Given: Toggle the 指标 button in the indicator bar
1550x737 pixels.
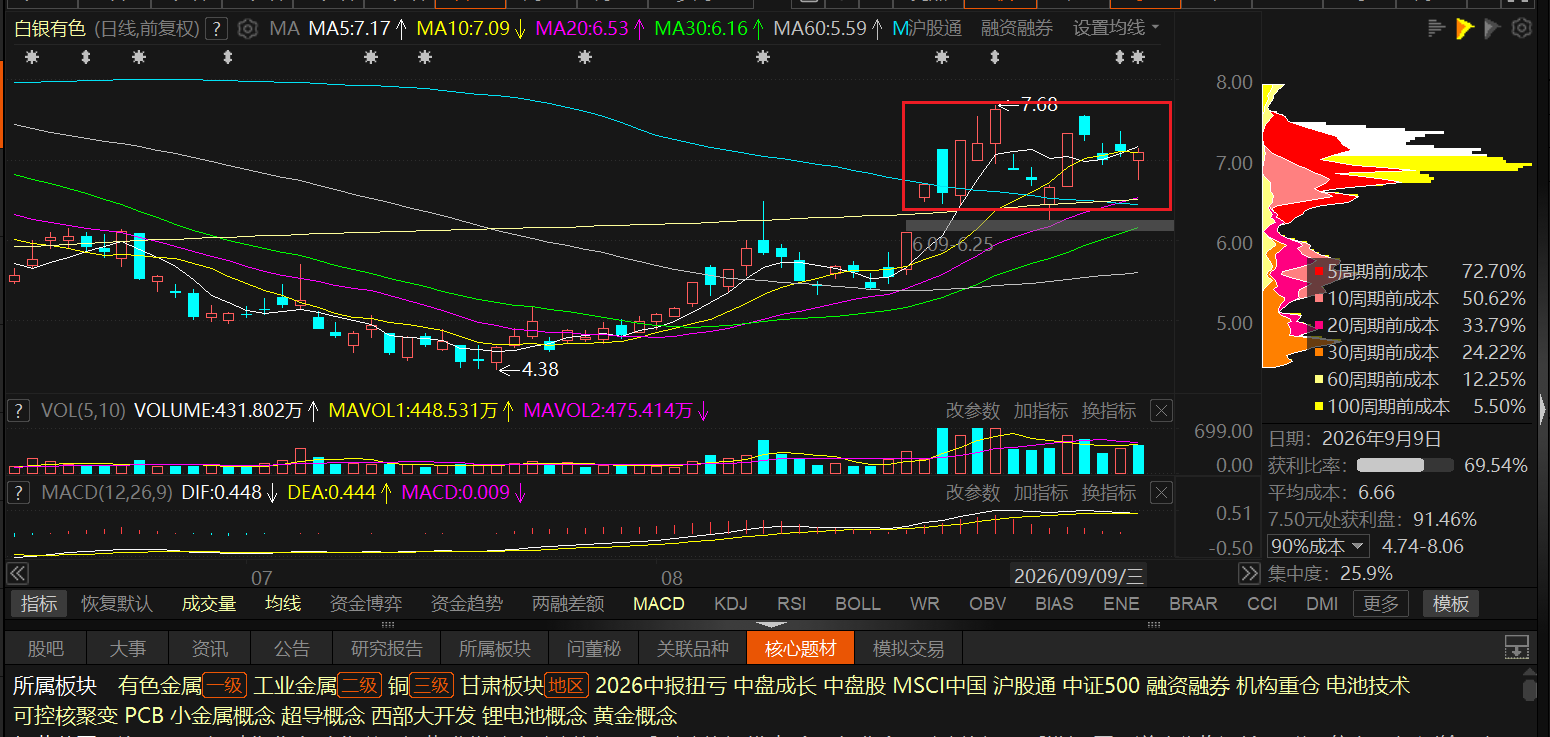Looking at the screenshot, I should [39, 604].
